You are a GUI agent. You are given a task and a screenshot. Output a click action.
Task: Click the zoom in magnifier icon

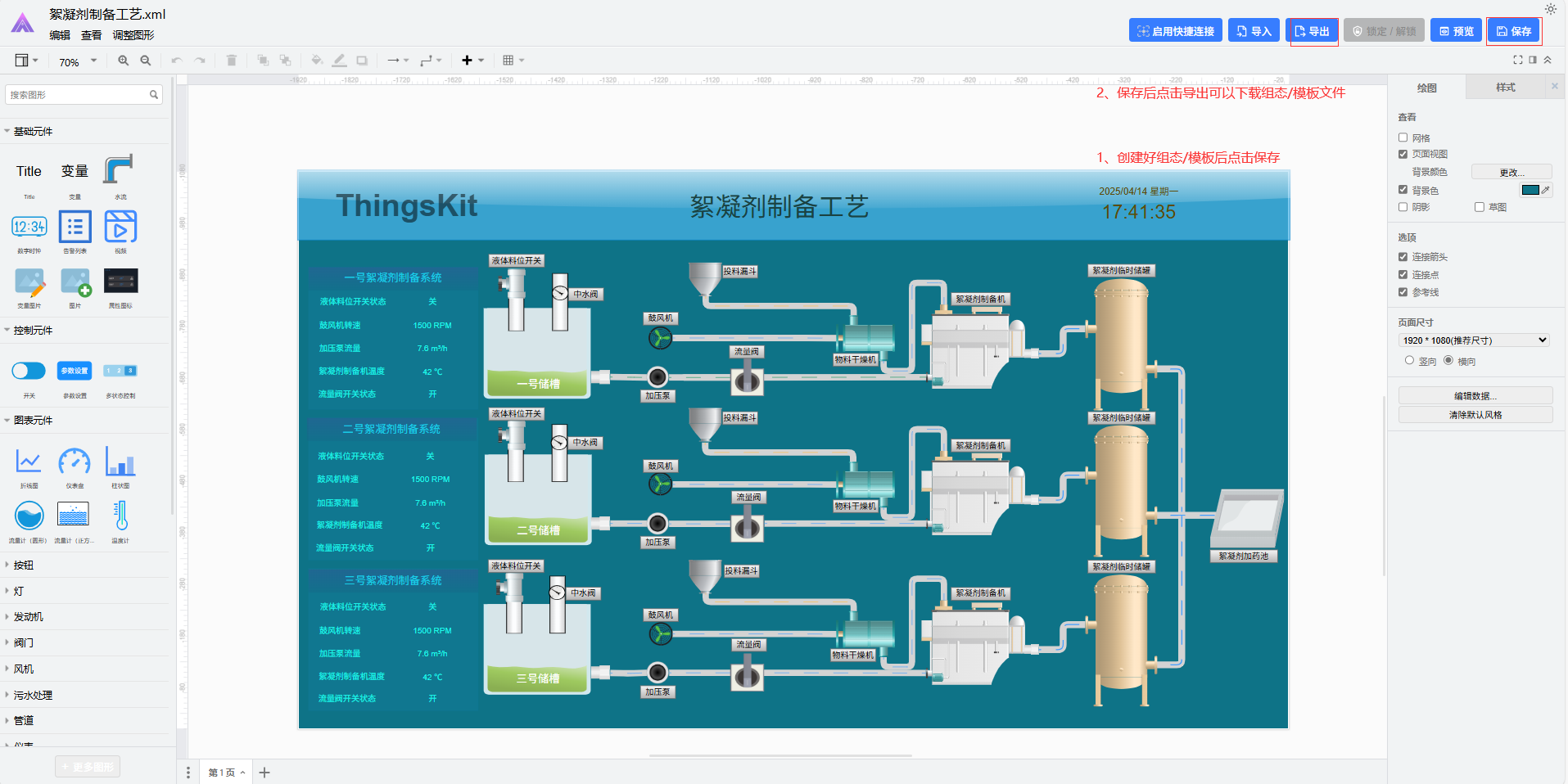pos(123,61)
